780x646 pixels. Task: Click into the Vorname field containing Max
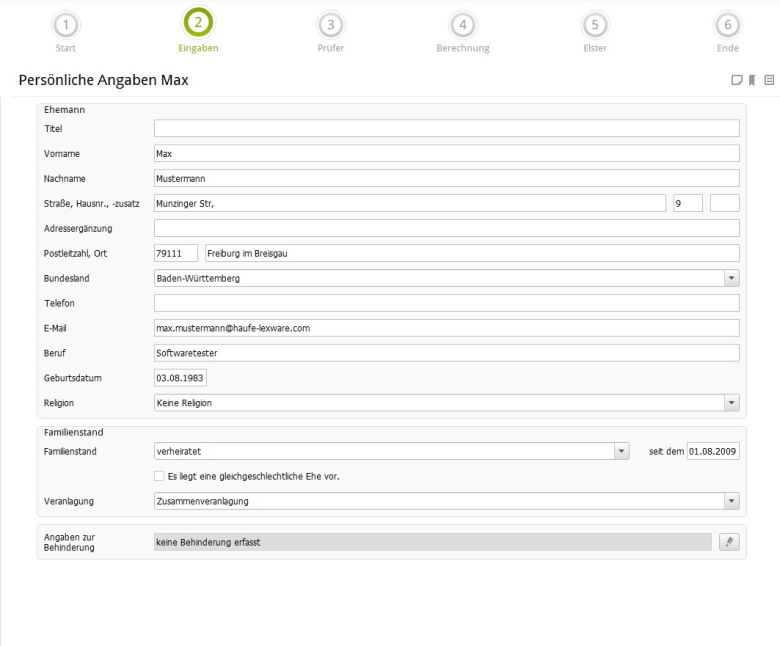pos(446,154)
